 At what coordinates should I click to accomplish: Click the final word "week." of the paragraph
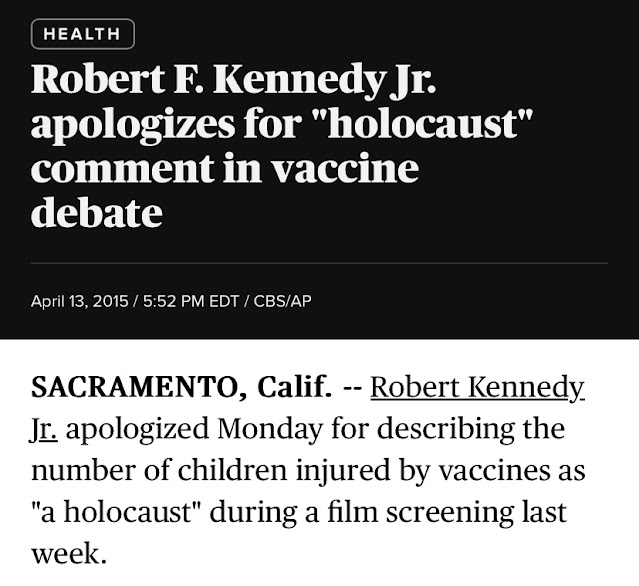pyautogui.click(x=69, y=555)
